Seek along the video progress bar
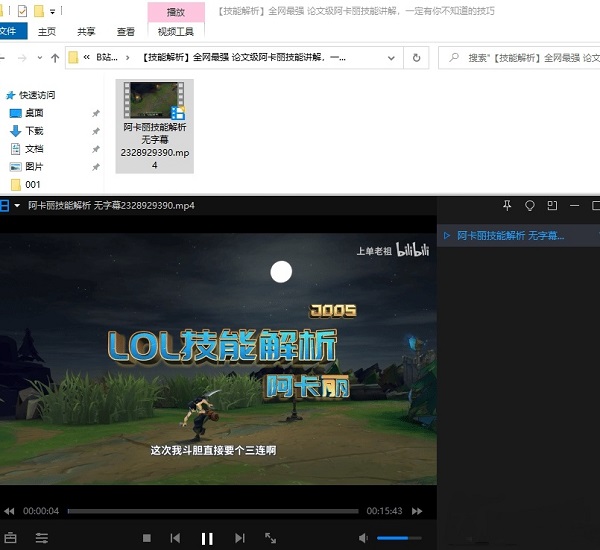 click(213, 511)
